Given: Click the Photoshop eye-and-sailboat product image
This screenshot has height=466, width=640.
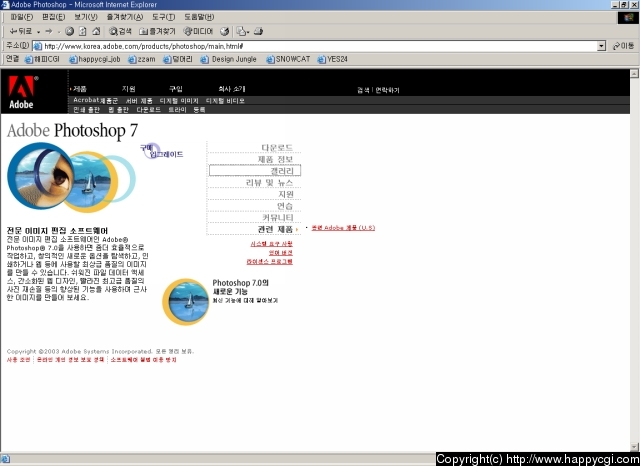Looking at the screenshot, I should (71, 178).
